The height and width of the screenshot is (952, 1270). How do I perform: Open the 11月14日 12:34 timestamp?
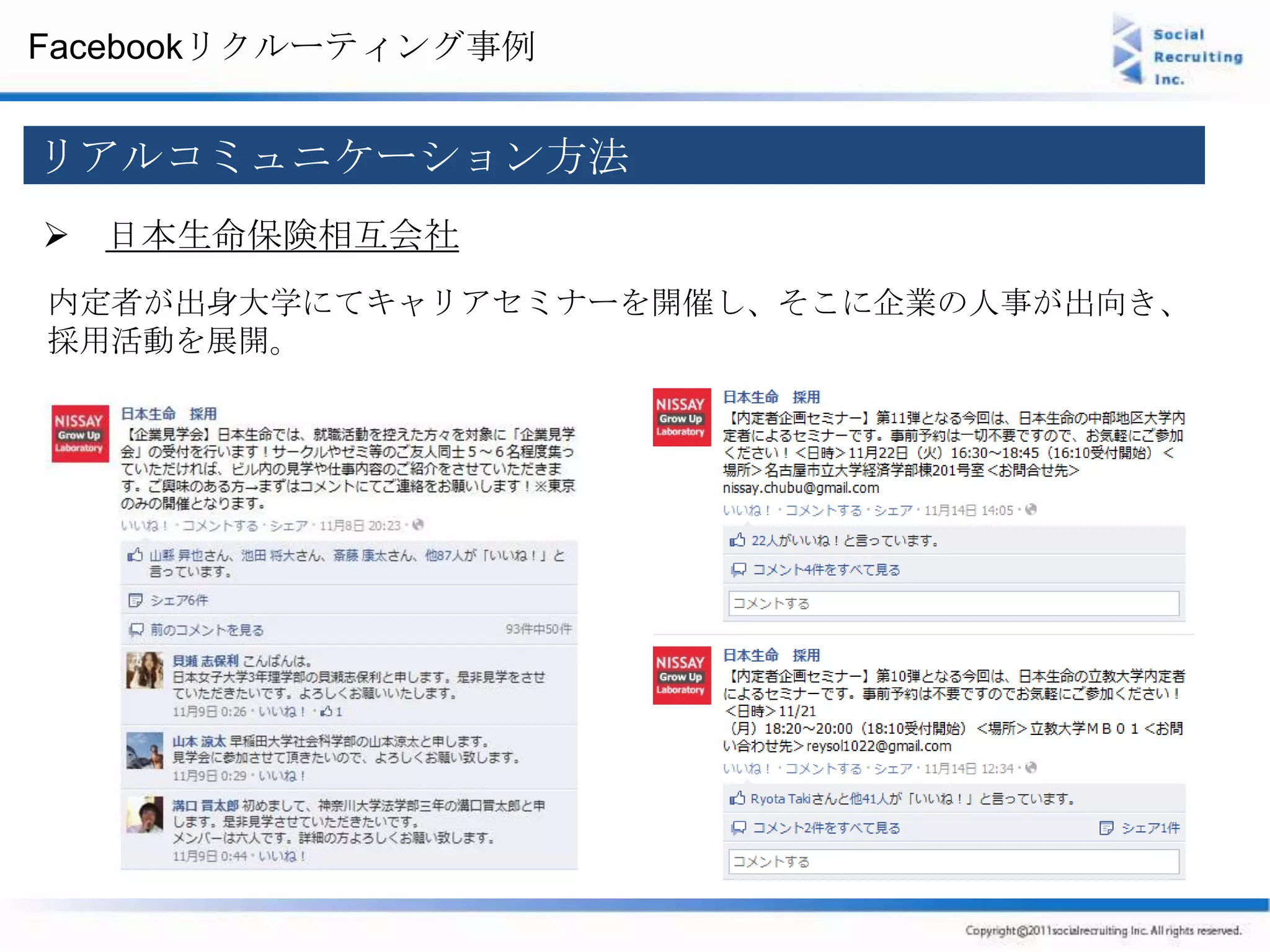[x=969, y=769]
